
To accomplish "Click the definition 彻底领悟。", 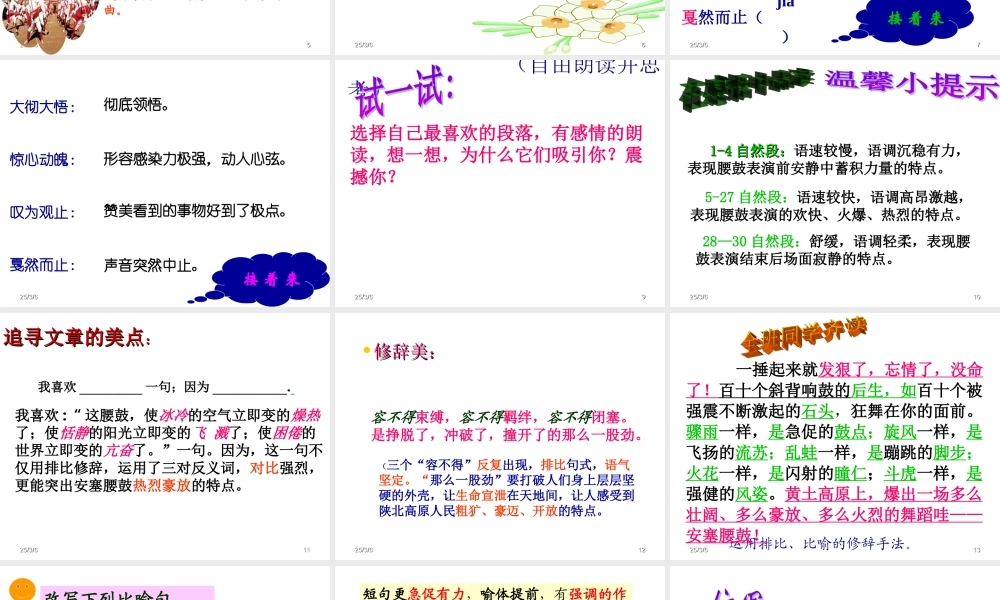I will (x=136, y=105).
